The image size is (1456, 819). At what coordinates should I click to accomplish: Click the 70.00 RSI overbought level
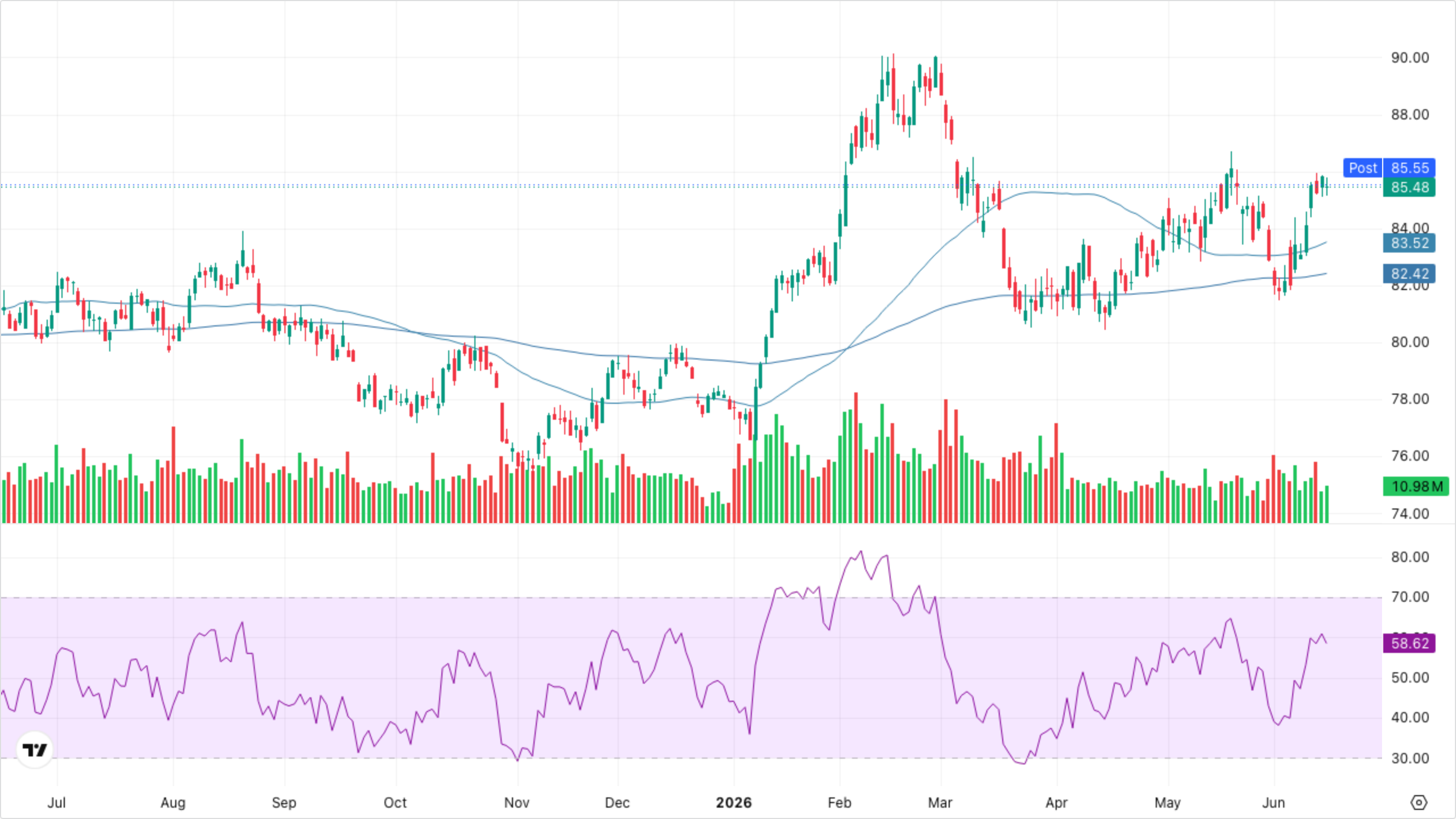point(1410,597)
